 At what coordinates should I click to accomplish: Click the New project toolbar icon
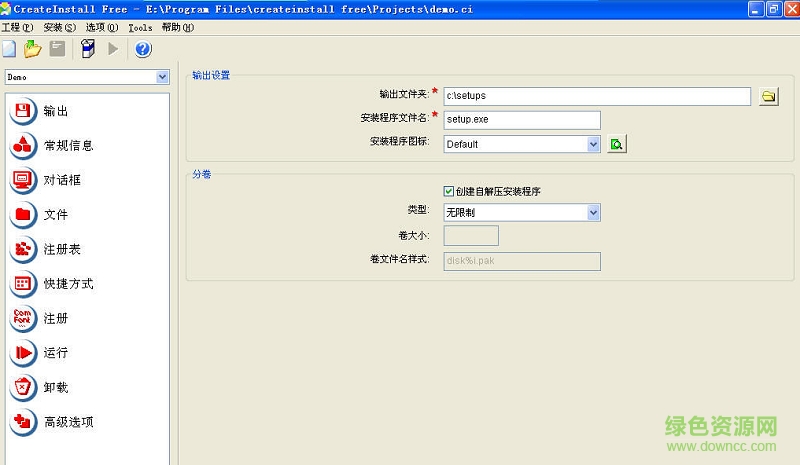click(9, 49)
